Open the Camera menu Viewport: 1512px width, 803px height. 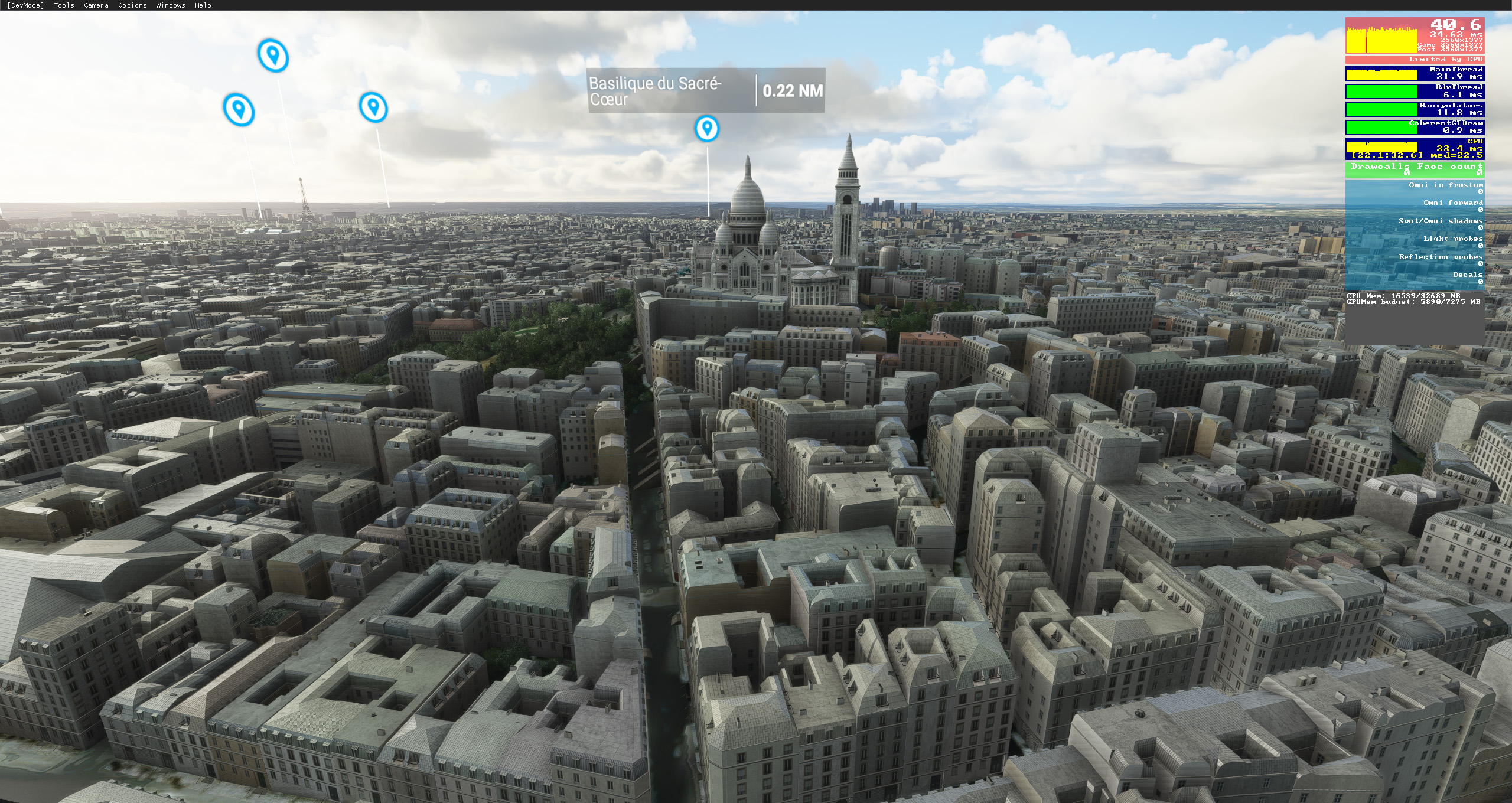point(96,5)
